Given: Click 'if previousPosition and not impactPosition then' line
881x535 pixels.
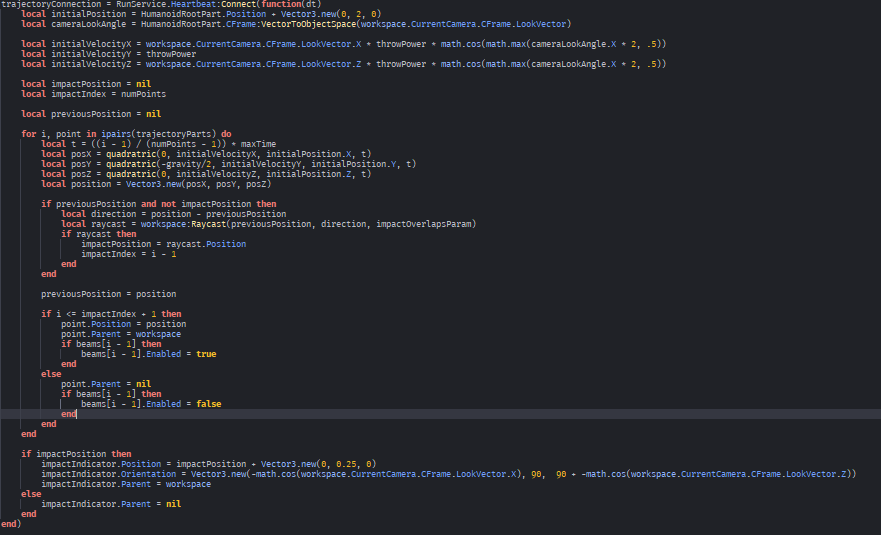Looking at the screenshot, I should (158, 204).
